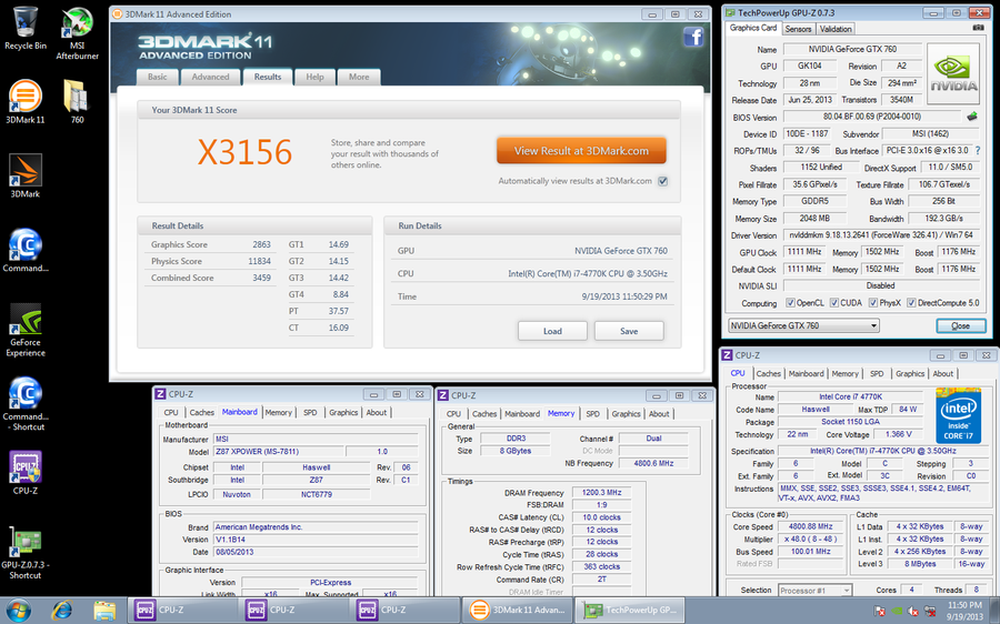
Task: Click View Result at 3DMark.com button
Action: click(582, 151)
